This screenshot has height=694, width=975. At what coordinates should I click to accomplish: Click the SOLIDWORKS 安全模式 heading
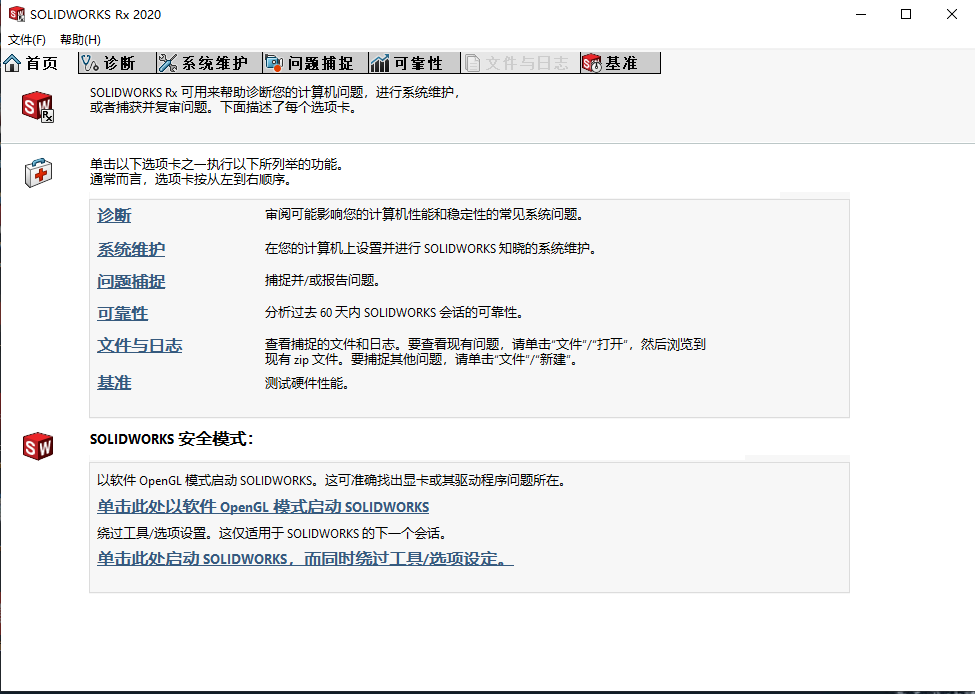(x=172, y=439)
